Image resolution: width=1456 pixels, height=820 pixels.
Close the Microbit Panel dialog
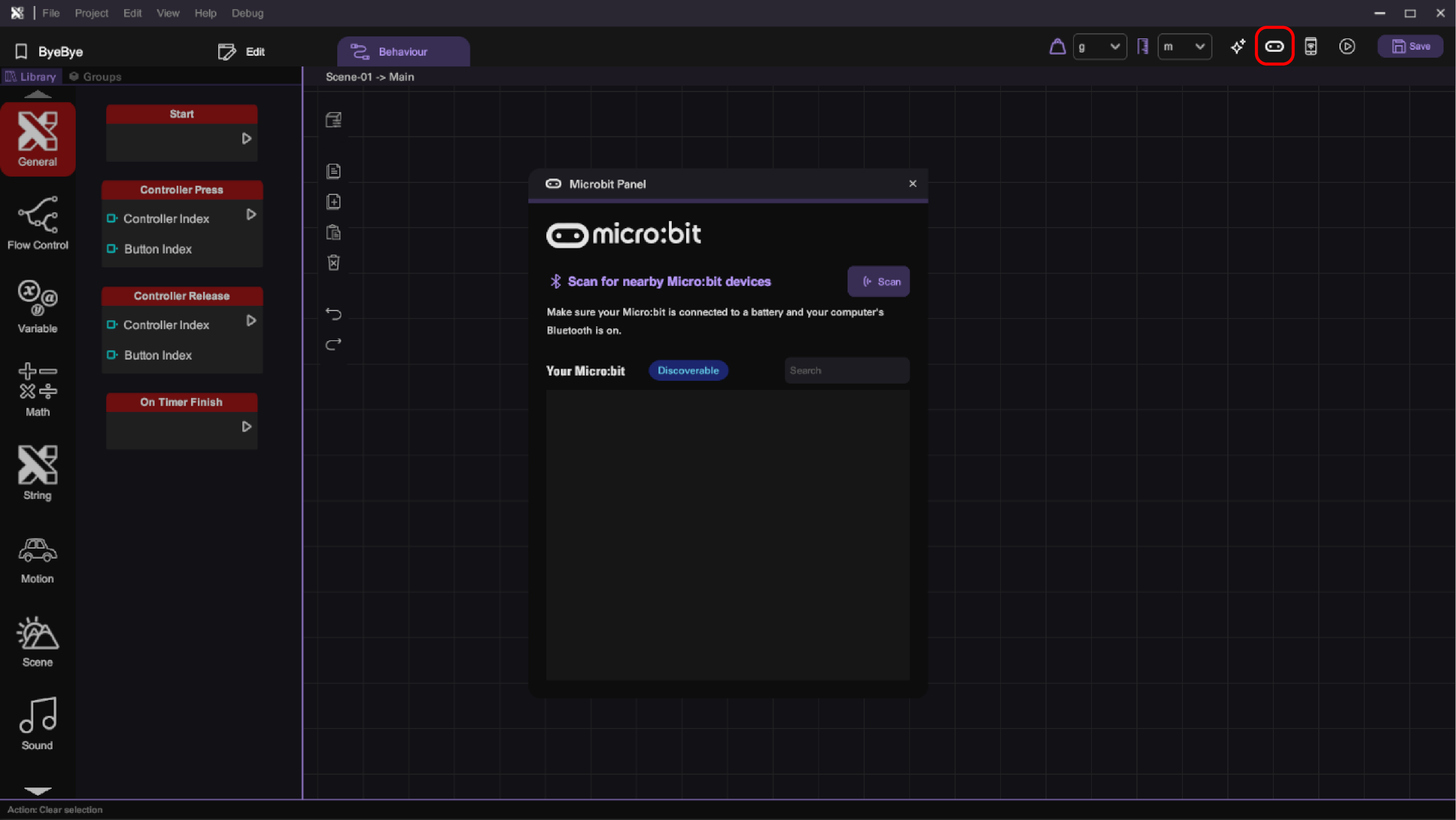tap(912, 184)
